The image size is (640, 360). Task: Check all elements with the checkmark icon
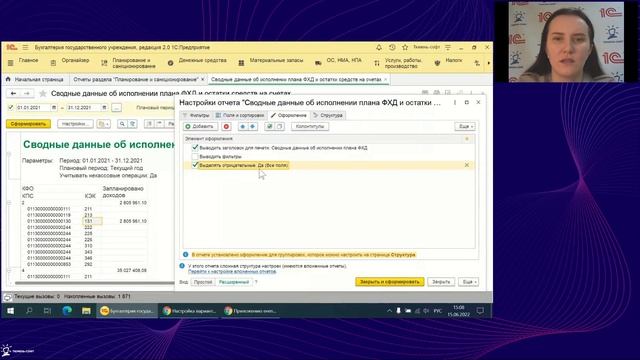(x=269, y=127)
